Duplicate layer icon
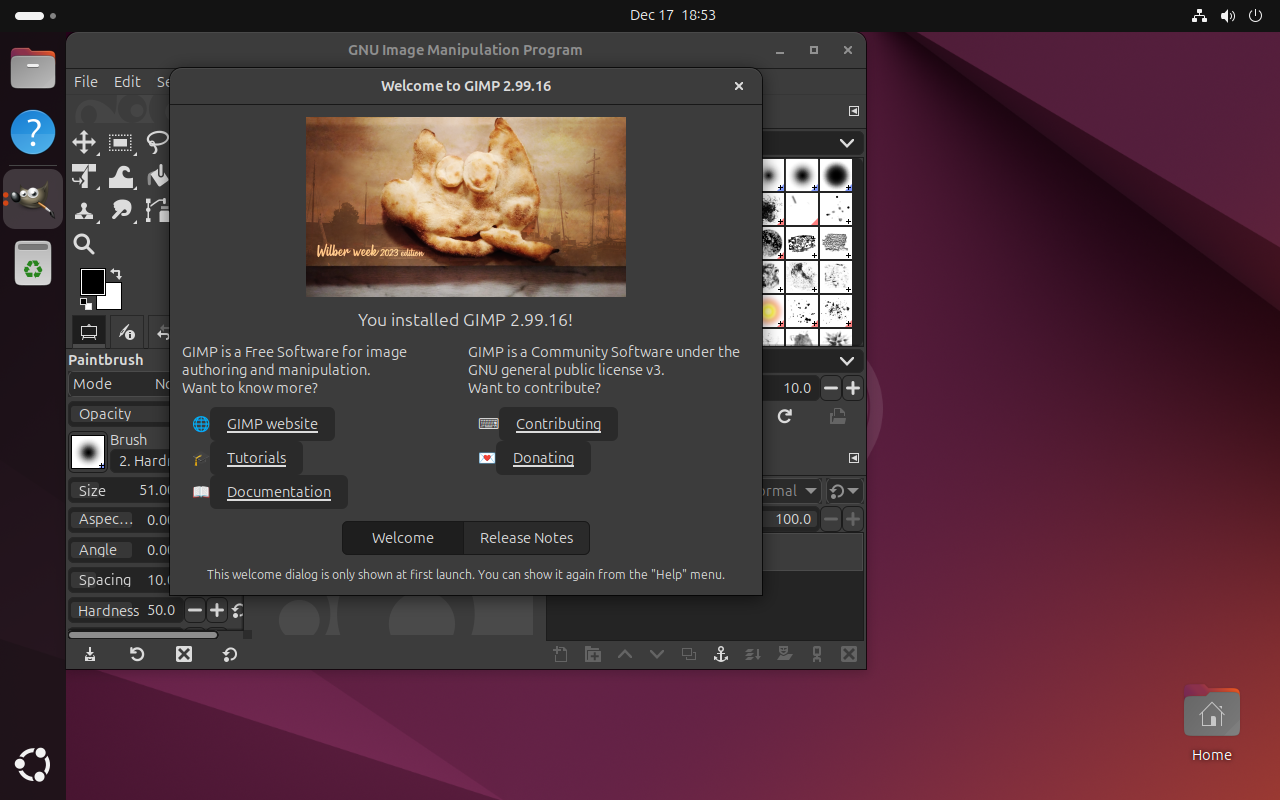Screen dimensions: 1280x800 pos(689,654)
